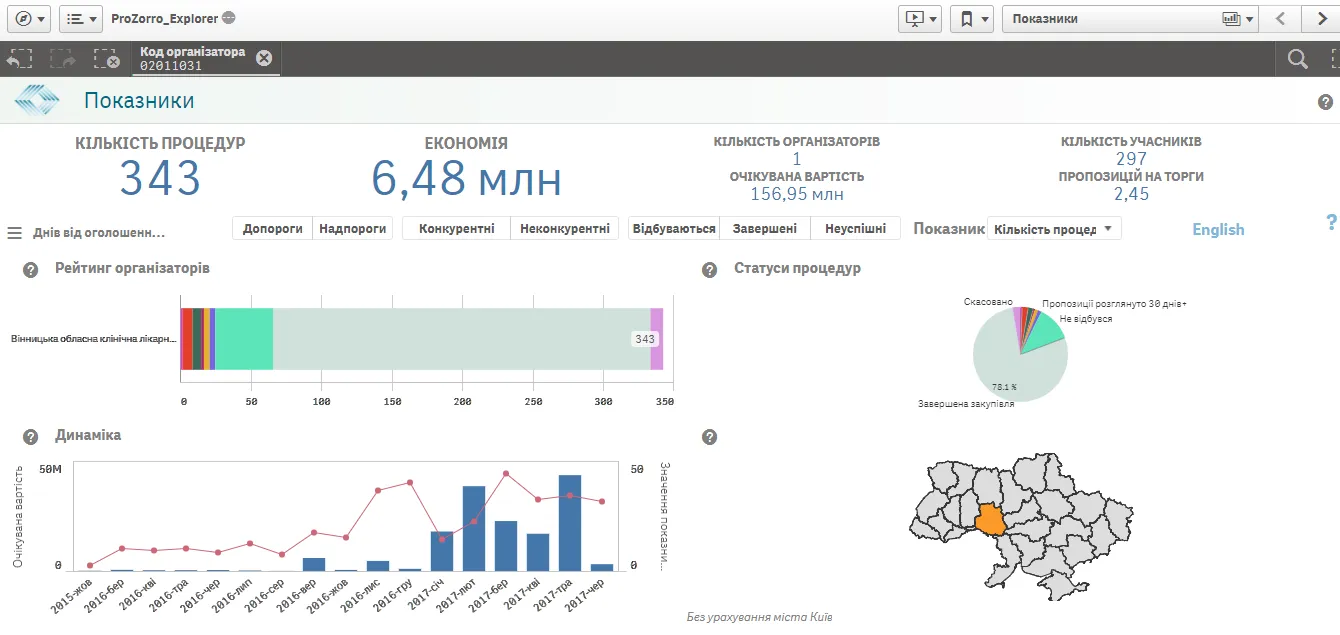Toggle the Завершені status filter
This screenshot has width=1340, height=635.
click(764, 229)
